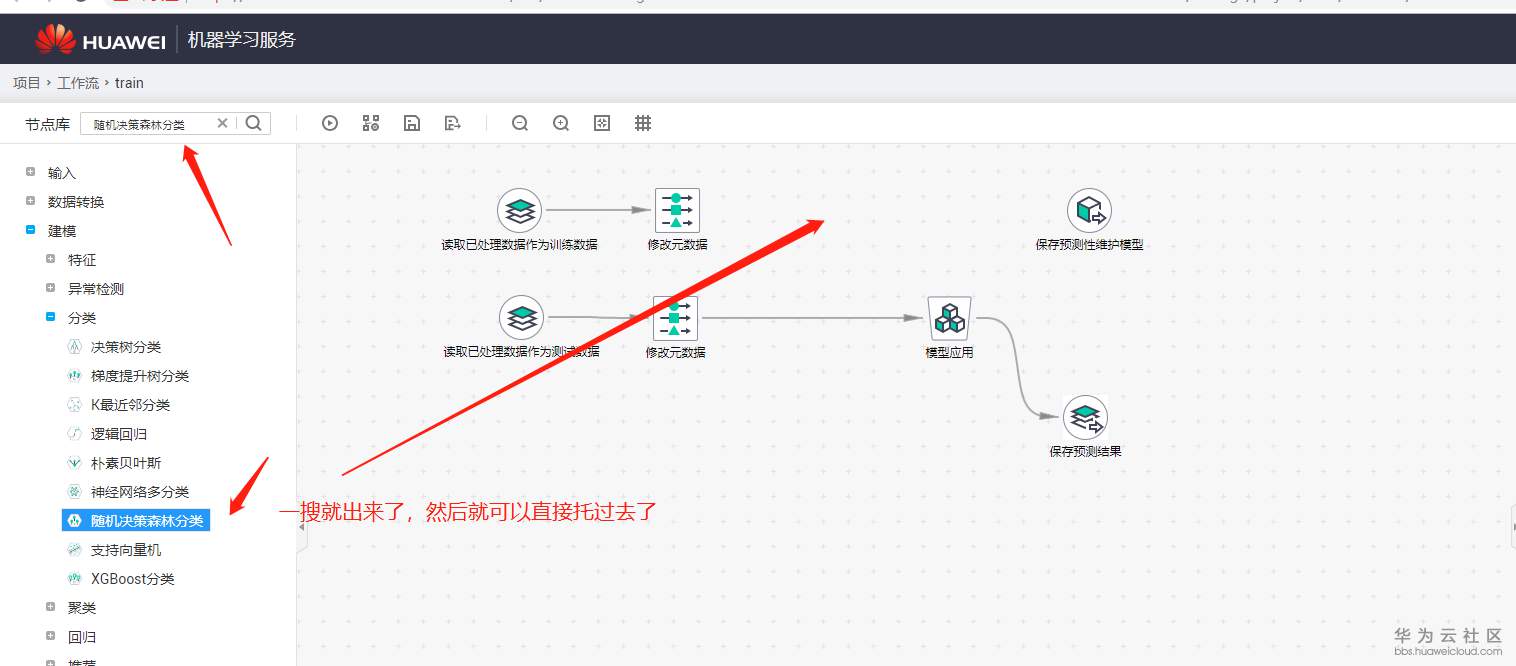Click the search magnifier icon
This screenshot has height=666, width=1516.
254,123
